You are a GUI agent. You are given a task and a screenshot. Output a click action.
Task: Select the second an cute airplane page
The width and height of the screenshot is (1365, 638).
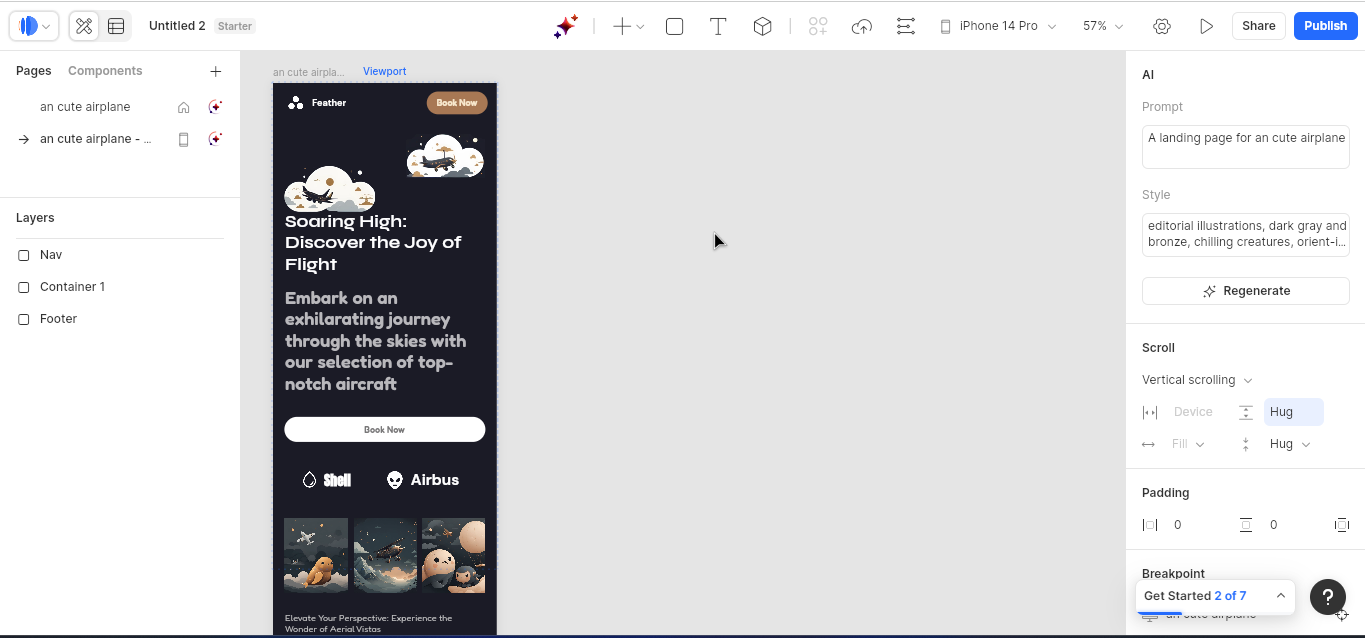pyautogui.click(x=96, y=139)
